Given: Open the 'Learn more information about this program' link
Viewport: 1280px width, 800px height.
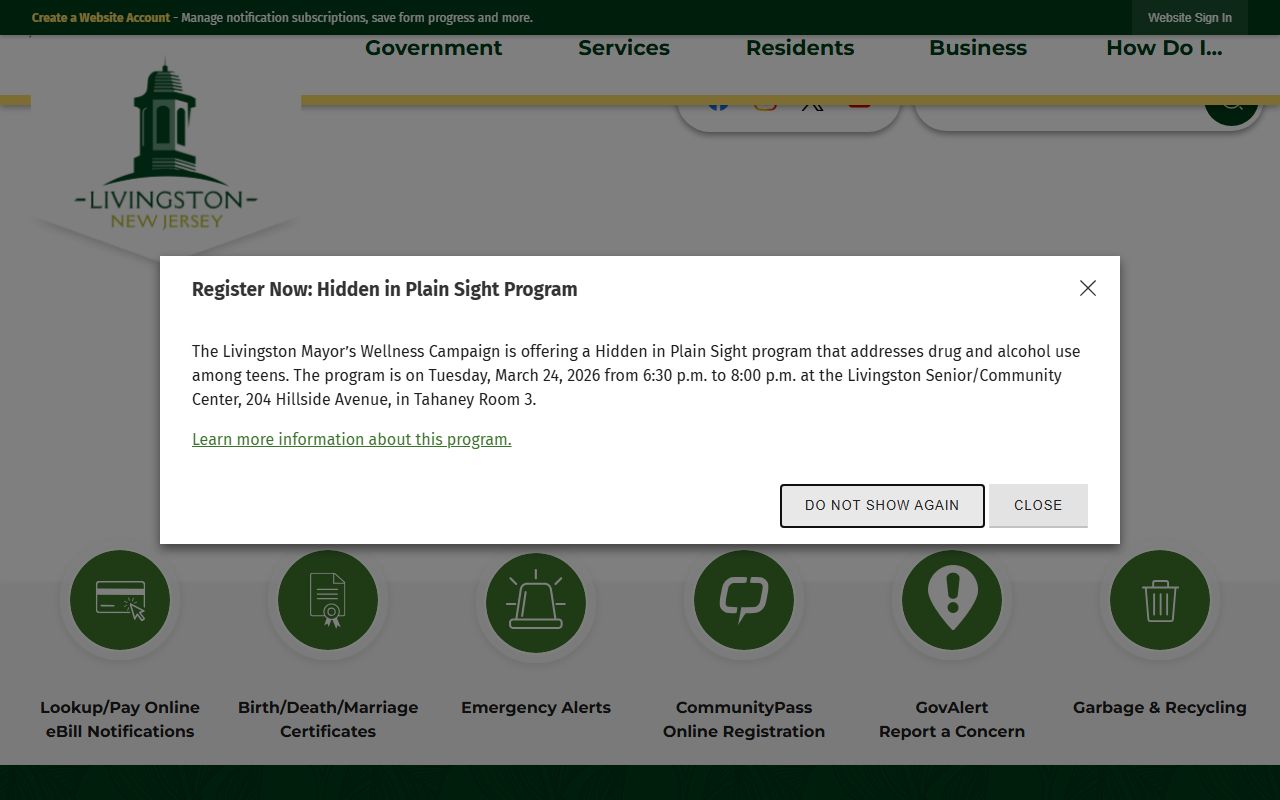Looking at the screenshot, I should 351,439.
